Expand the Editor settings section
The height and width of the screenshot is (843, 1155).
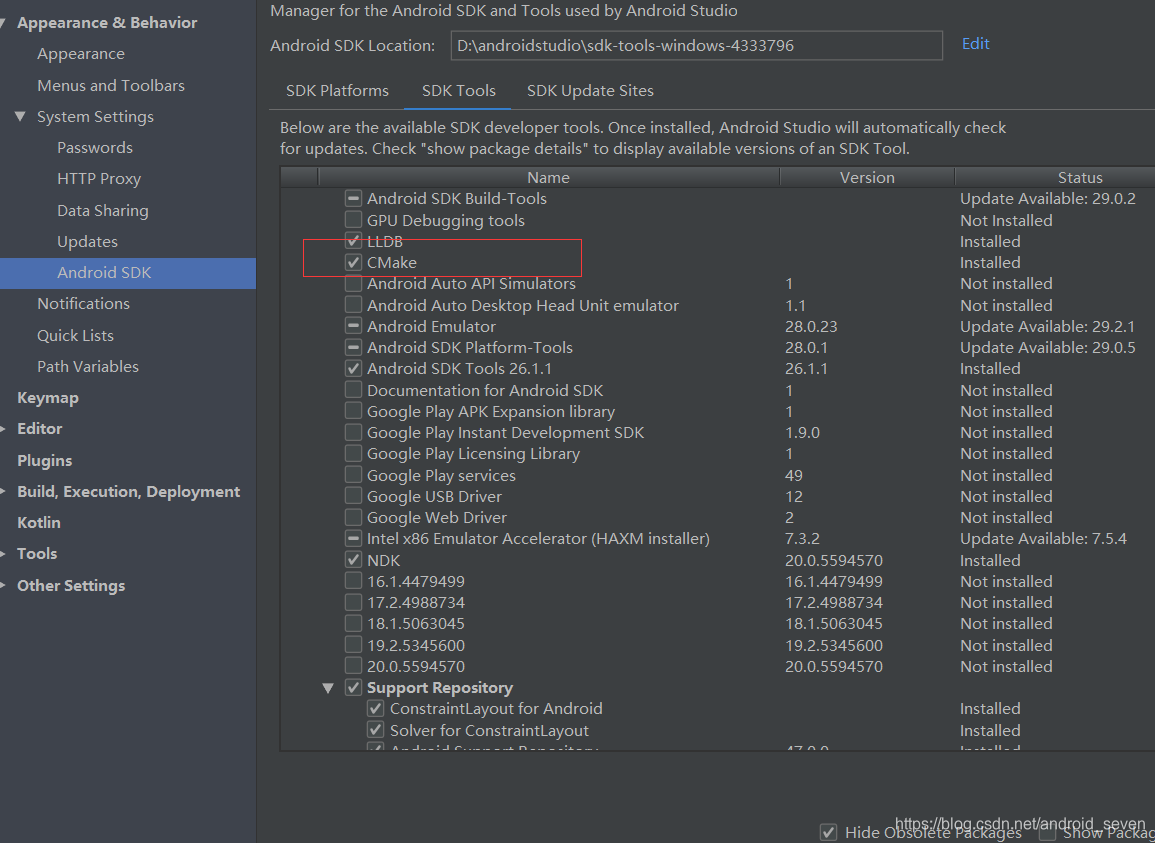(3, 429)
